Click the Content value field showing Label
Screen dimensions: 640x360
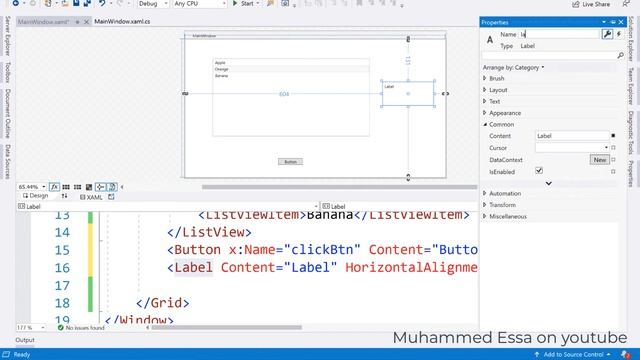point(572,136)
